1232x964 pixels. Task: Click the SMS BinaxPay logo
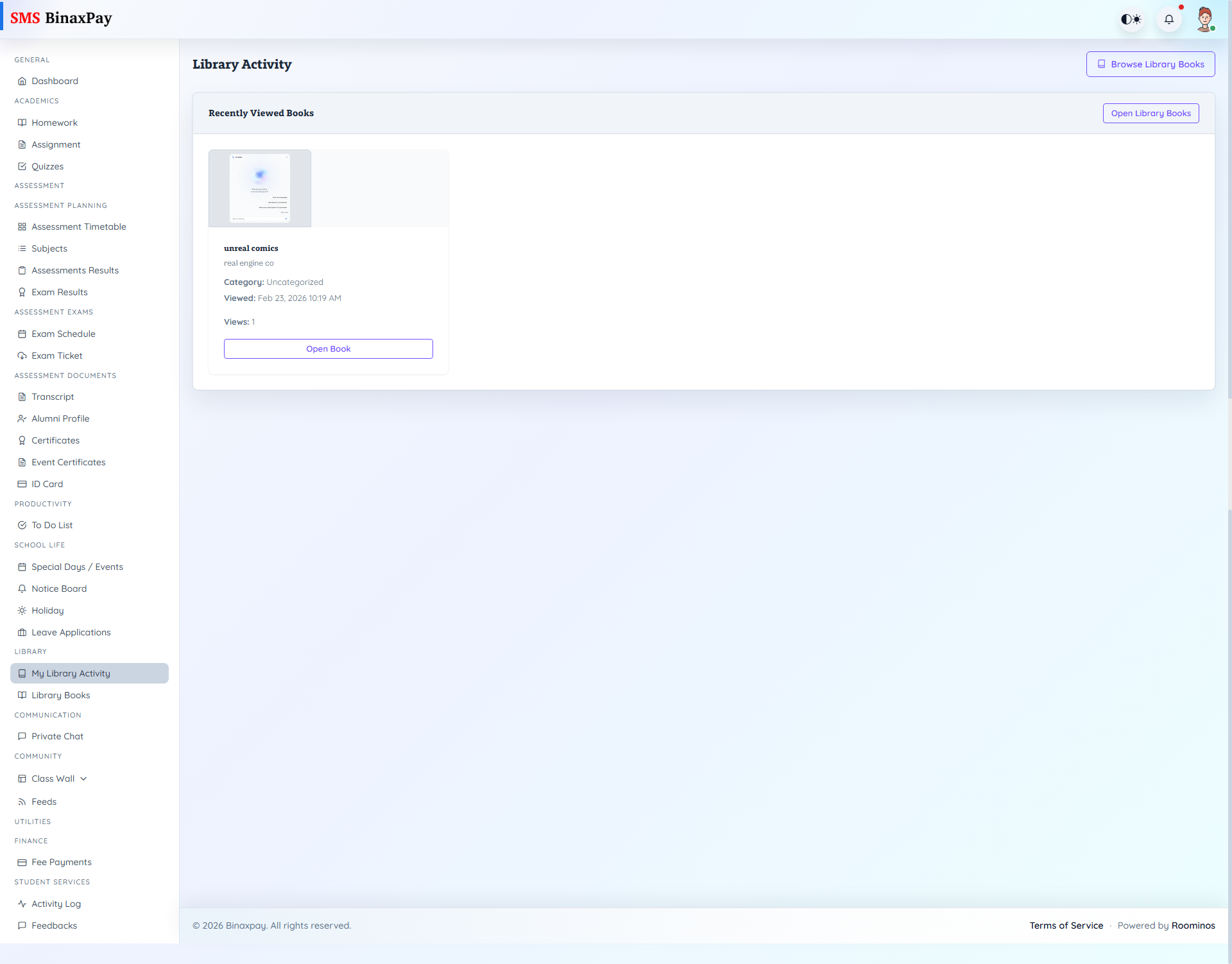[62, 18]
